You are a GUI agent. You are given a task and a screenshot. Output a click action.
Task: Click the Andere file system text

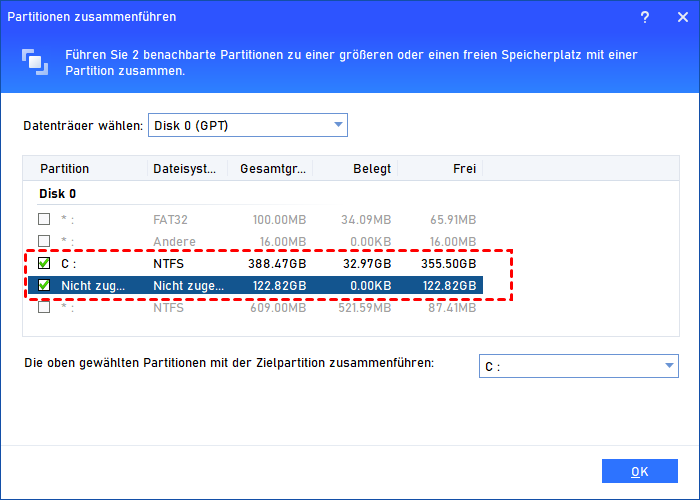coord(174,242)
